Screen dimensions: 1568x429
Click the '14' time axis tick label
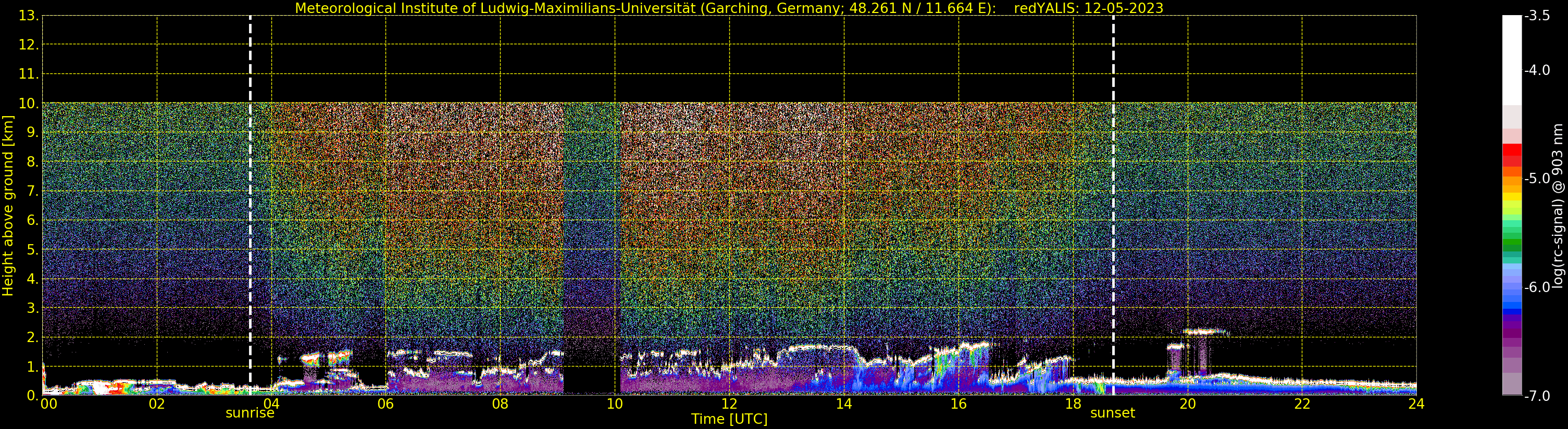(x=844, y=403)
